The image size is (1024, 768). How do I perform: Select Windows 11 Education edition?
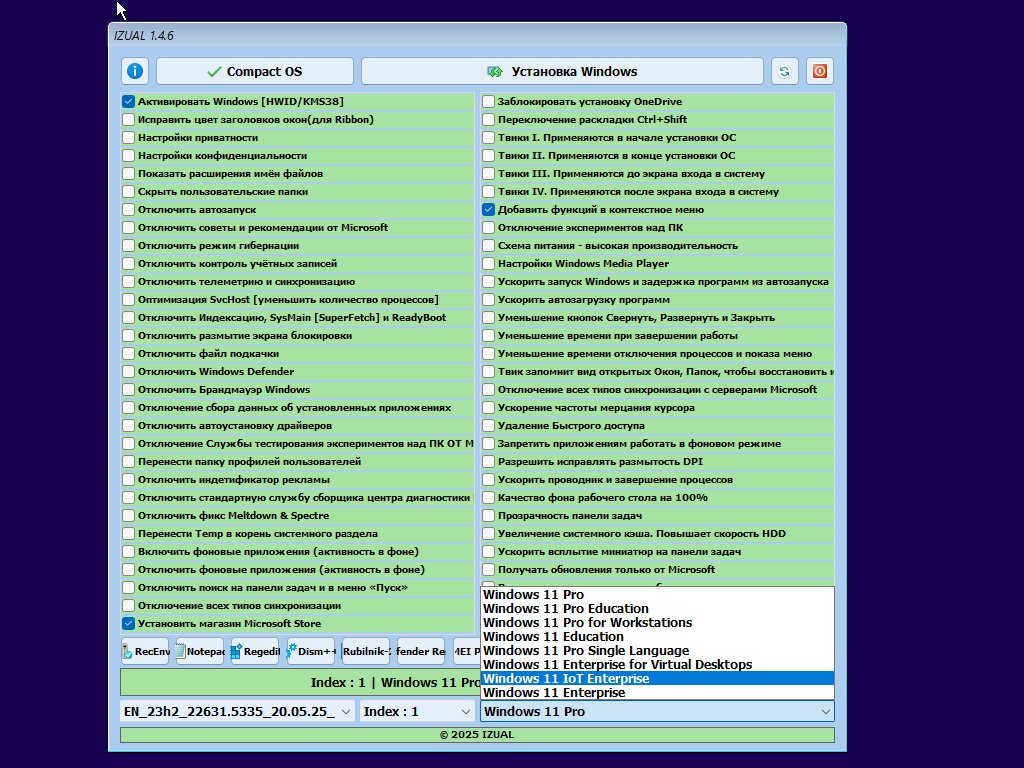[657, 637]
